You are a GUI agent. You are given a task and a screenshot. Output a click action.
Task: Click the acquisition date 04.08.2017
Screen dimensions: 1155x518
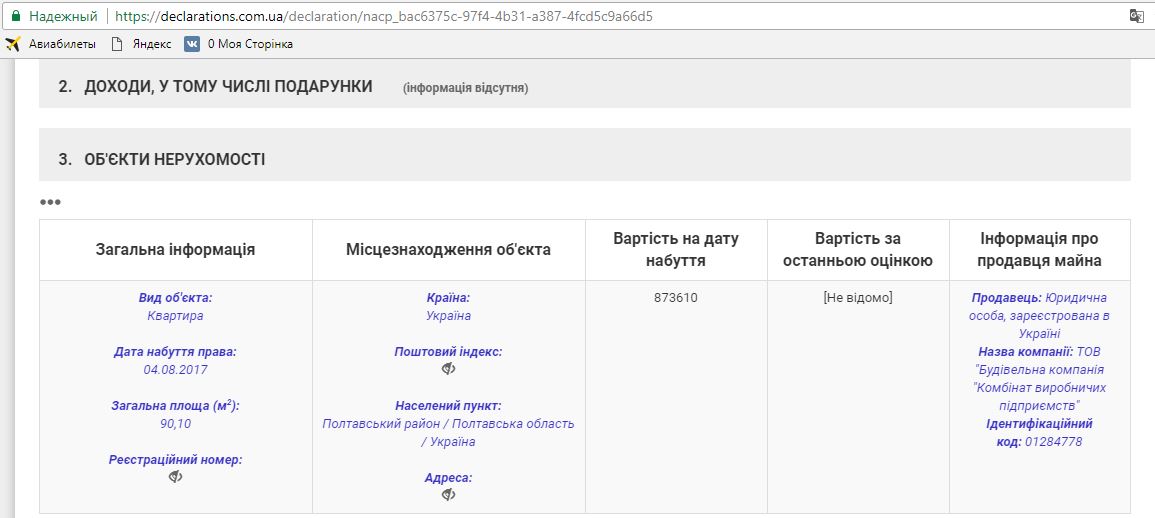[x=175, y=370]
